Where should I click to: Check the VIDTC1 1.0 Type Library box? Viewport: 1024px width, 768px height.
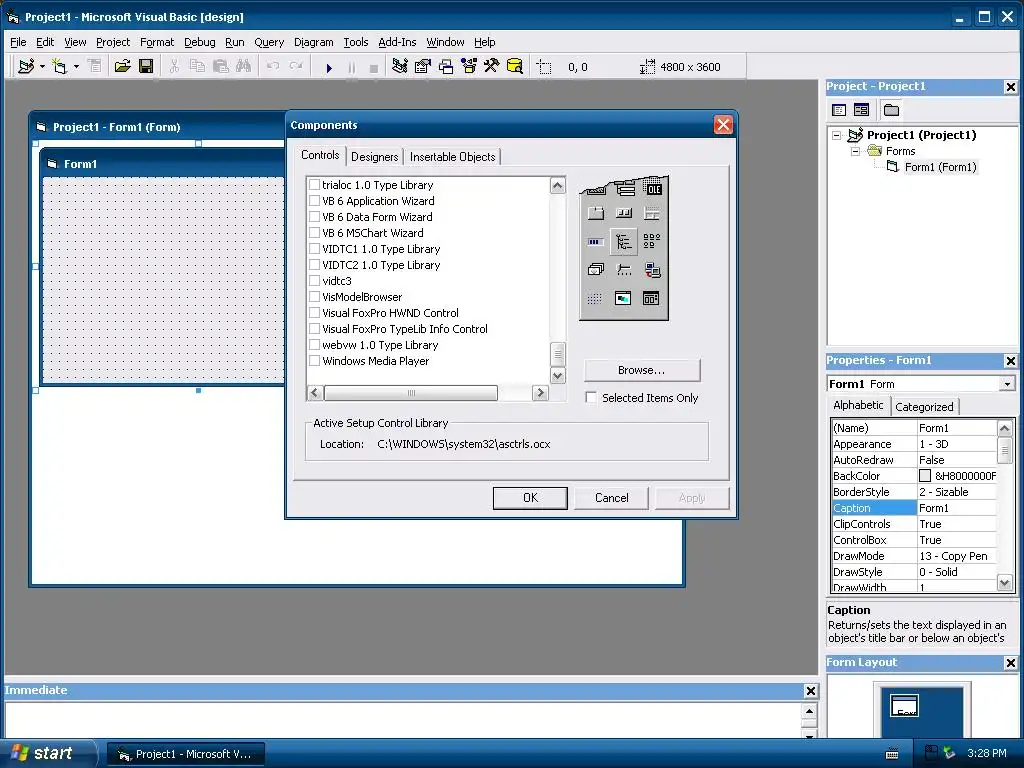click(314, 249)
